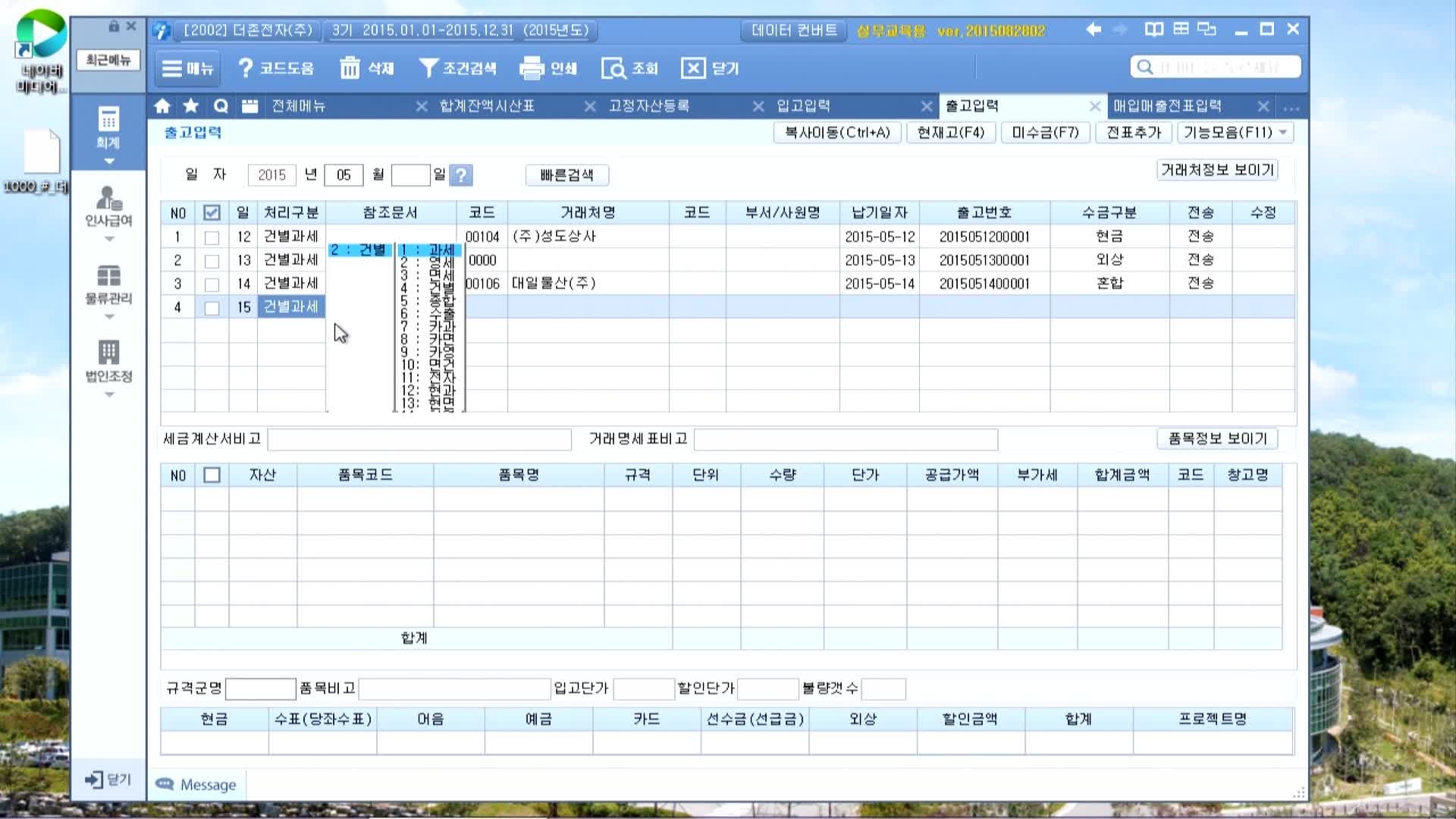Click the highlighted 건별과세 cell in row 4
1456x819 pixels.
(291, 307)
